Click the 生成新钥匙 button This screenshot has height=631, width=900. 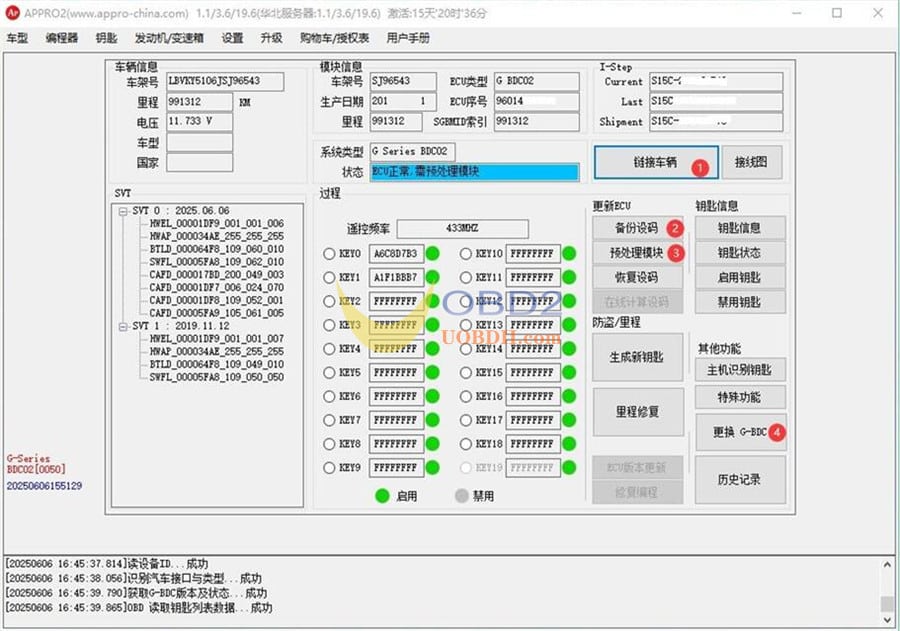638,357
